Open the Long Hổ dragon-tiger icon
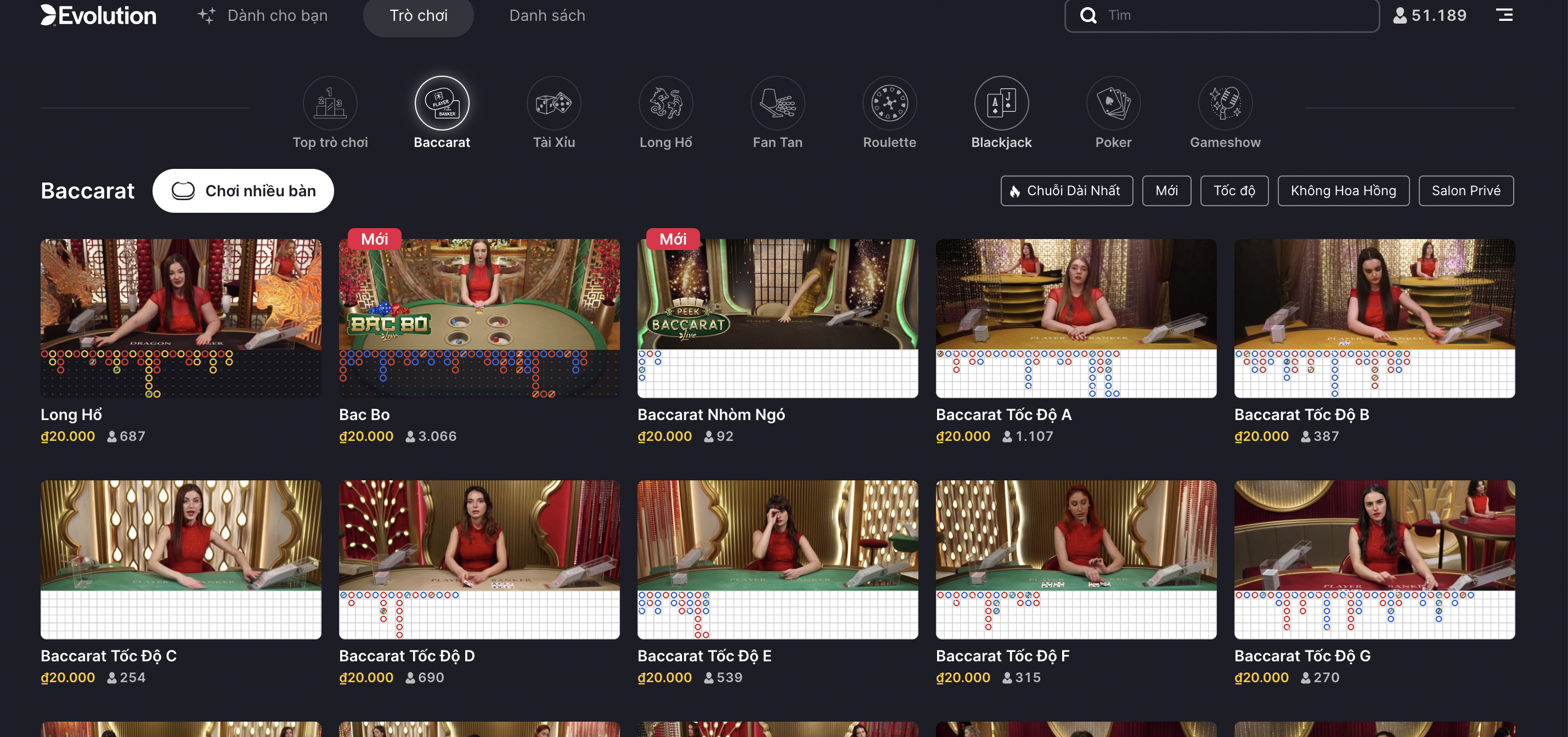The image size is (1568, 737). pyautogui.click(x=666, y=103)
